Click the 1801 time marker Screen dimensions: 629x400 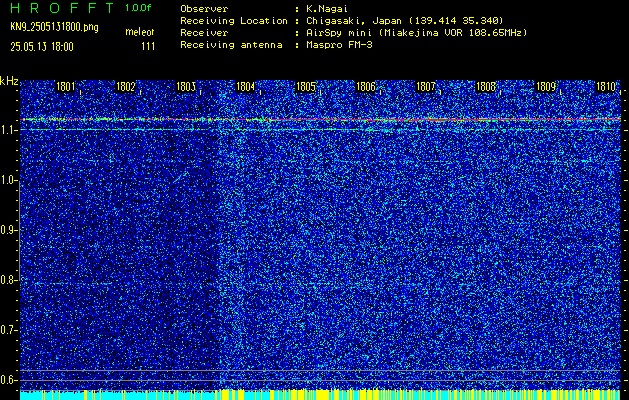pos(65,87)
